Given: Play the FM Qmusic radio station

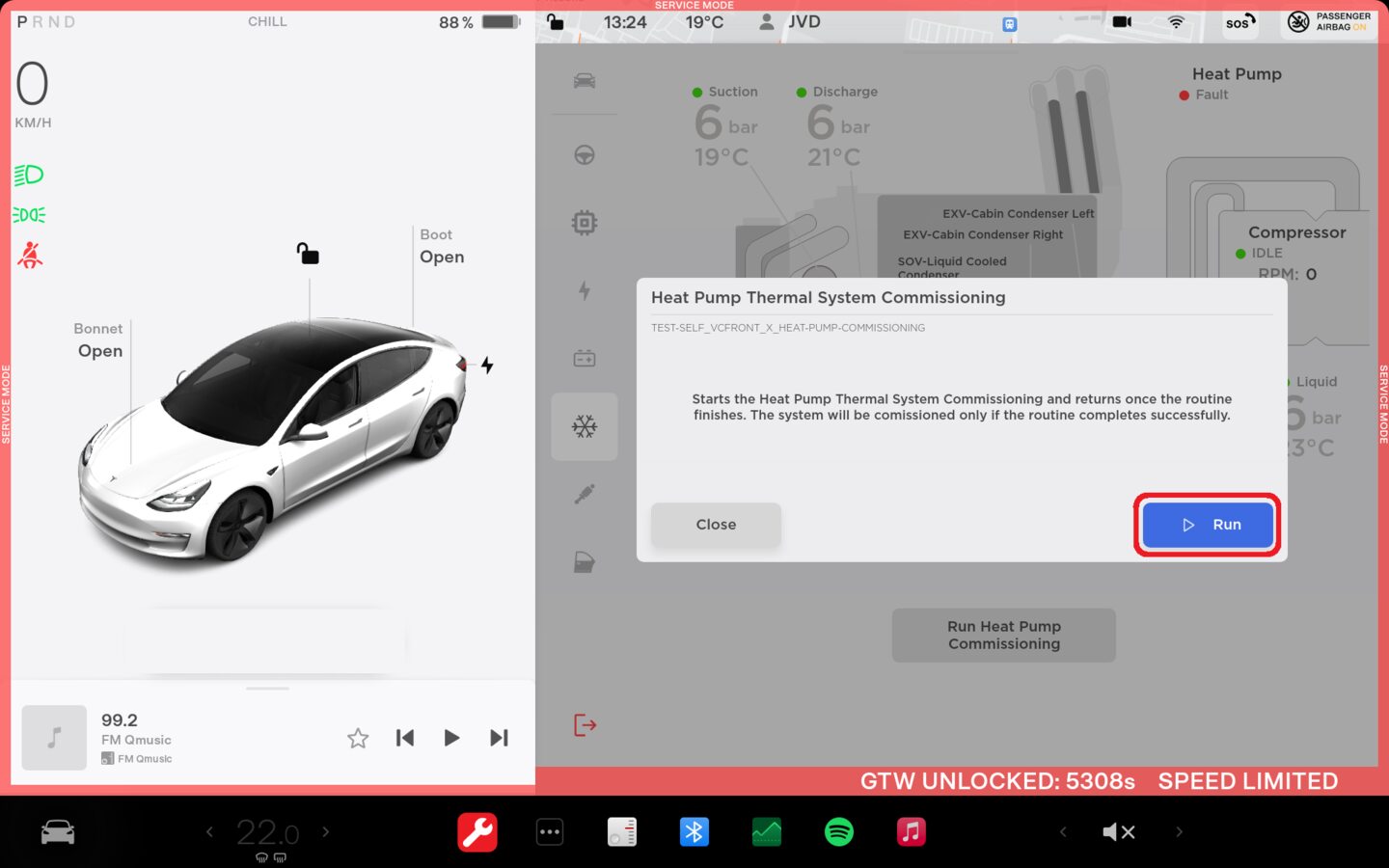Looking at the screenshot, I should point(451,738).
